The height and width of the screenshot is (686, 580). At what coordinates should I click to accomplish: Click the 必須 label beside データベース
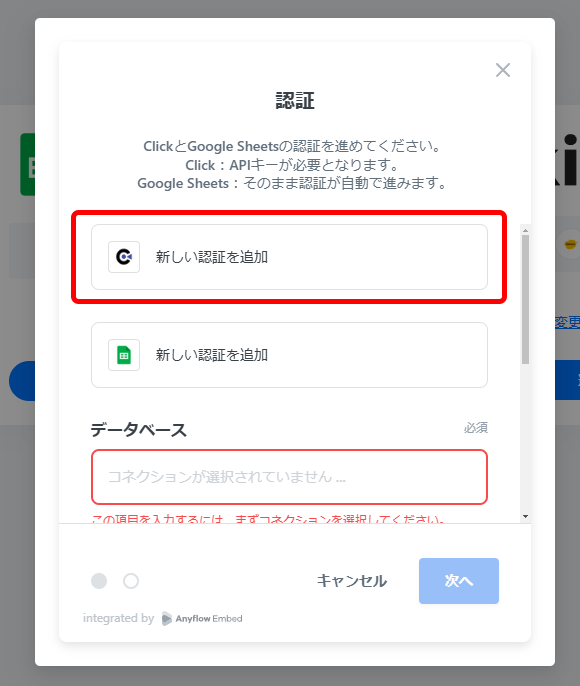click(475, 427)
